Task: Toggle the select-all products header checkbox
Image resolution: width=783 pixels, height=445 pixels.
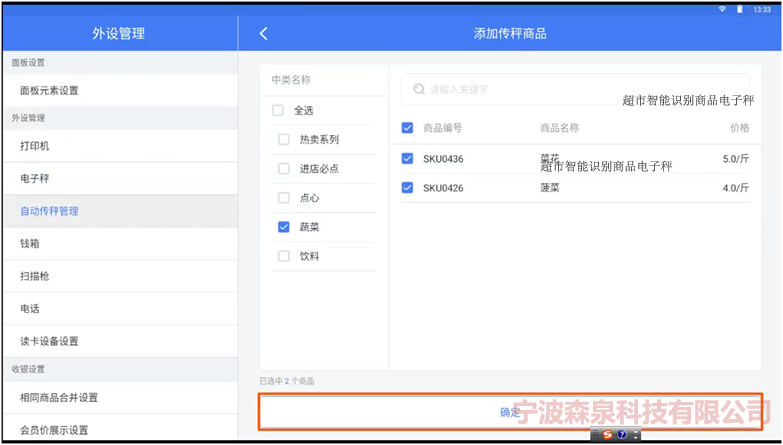Action: [x=407, y=128]
